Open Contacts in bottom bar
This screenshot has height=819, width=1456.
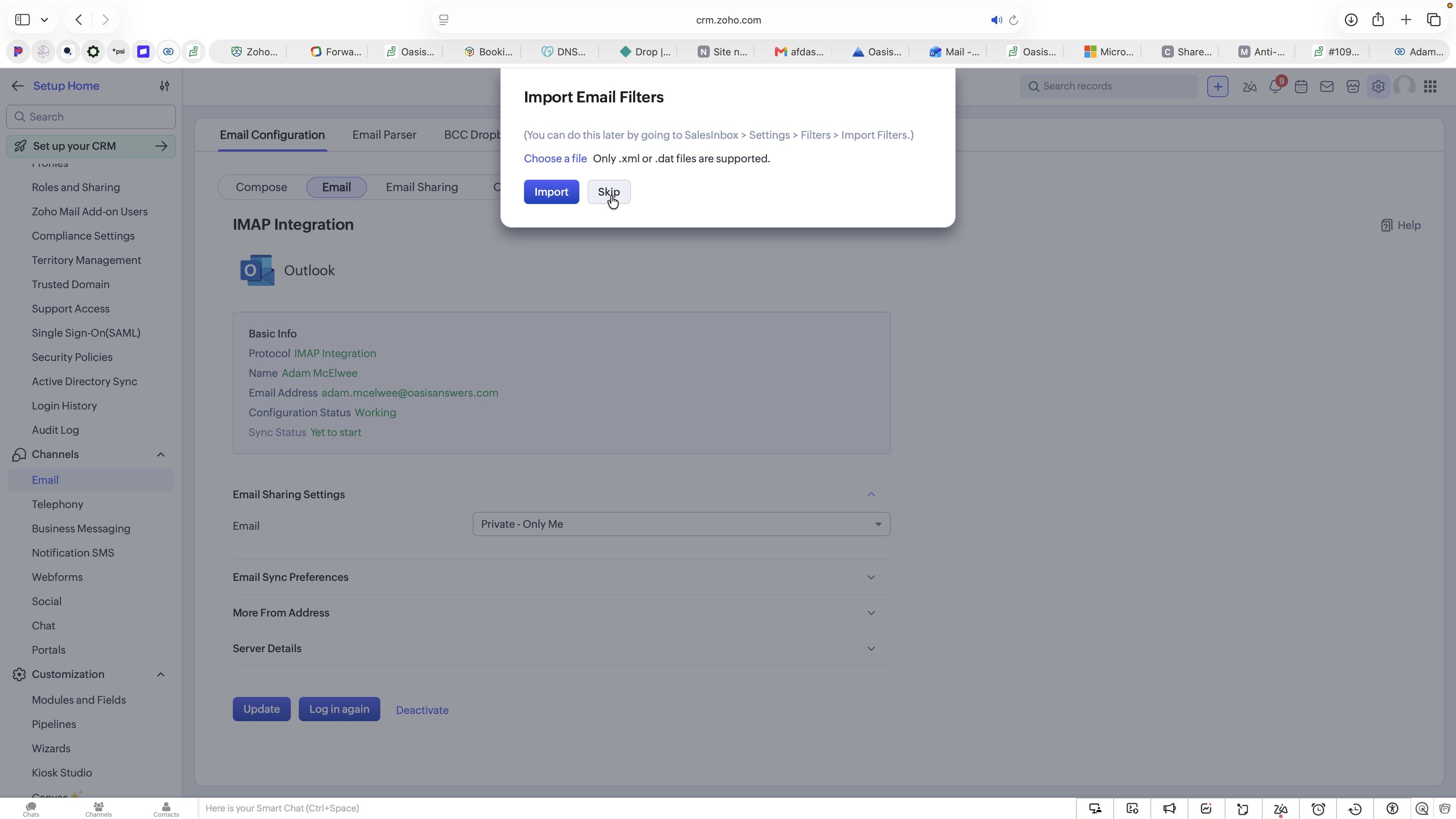pyautogui.click(x=166, y=809)
